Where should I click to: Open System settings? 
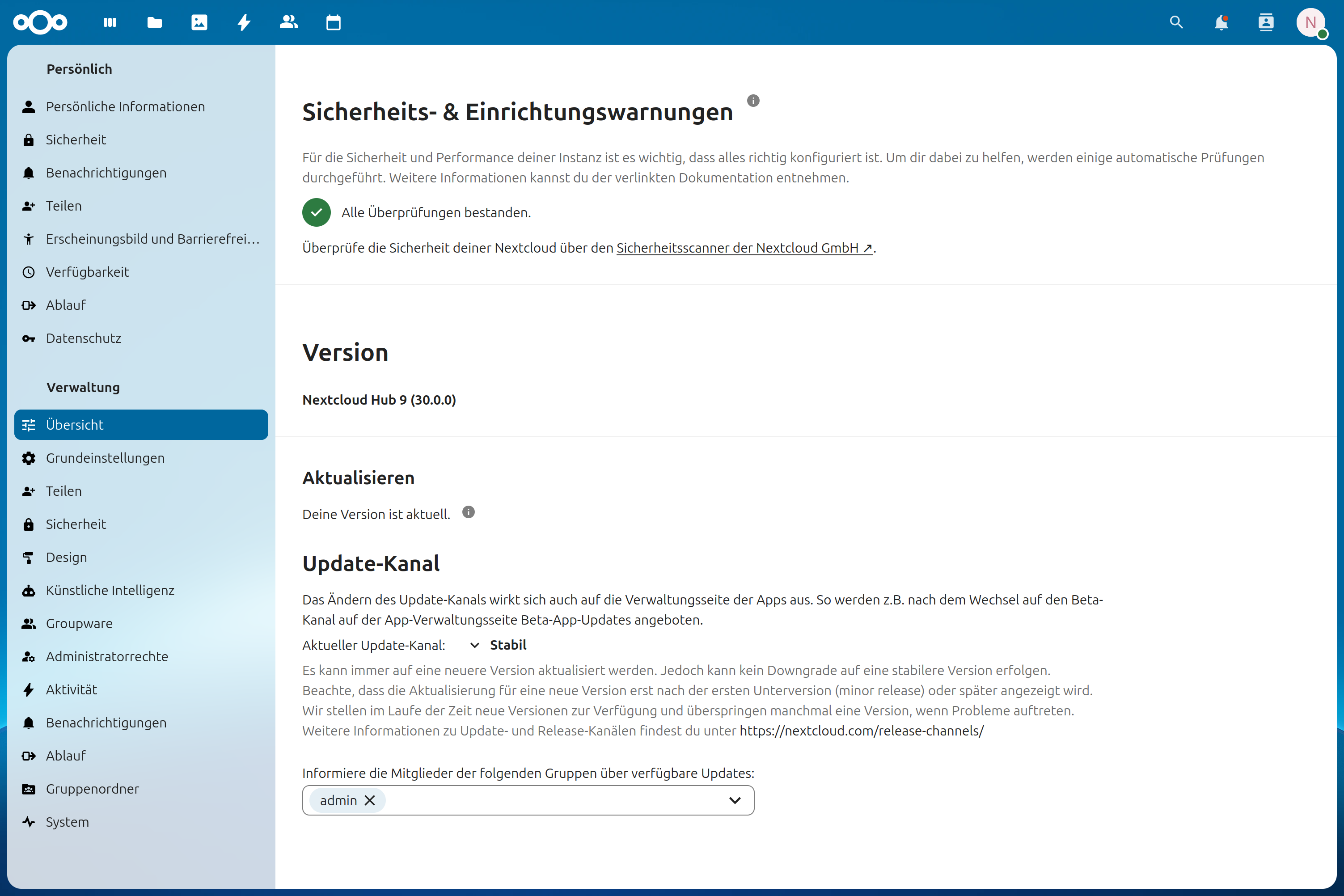click(x=141, y=822)
